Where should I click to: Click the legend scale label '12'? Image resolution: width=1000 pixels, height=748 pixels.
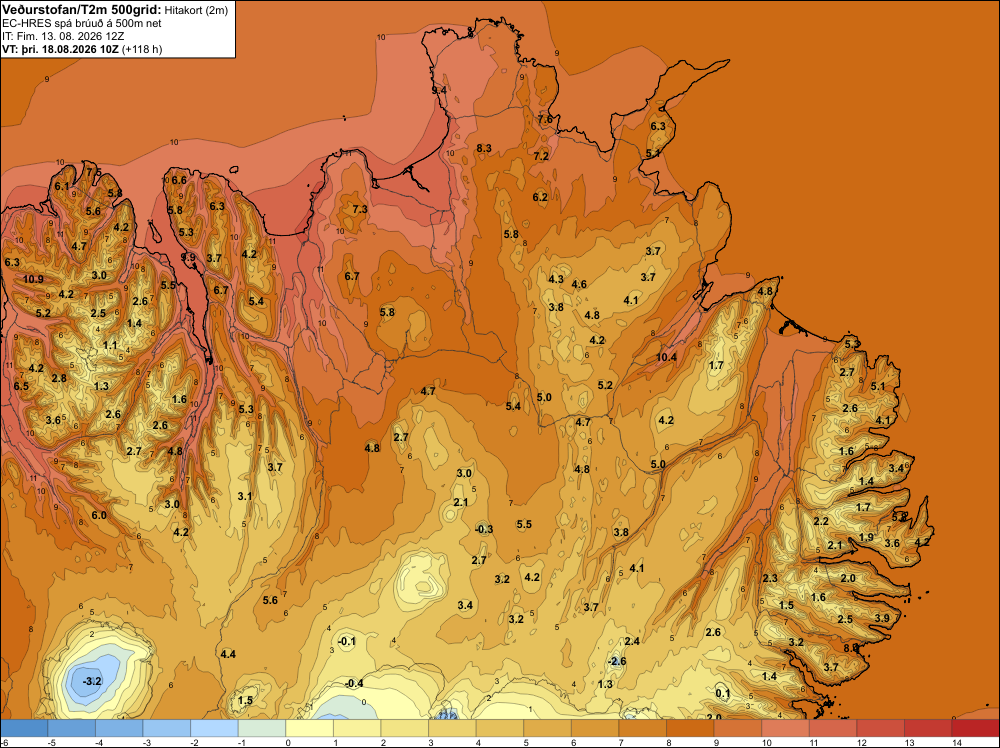pos(862,742)
